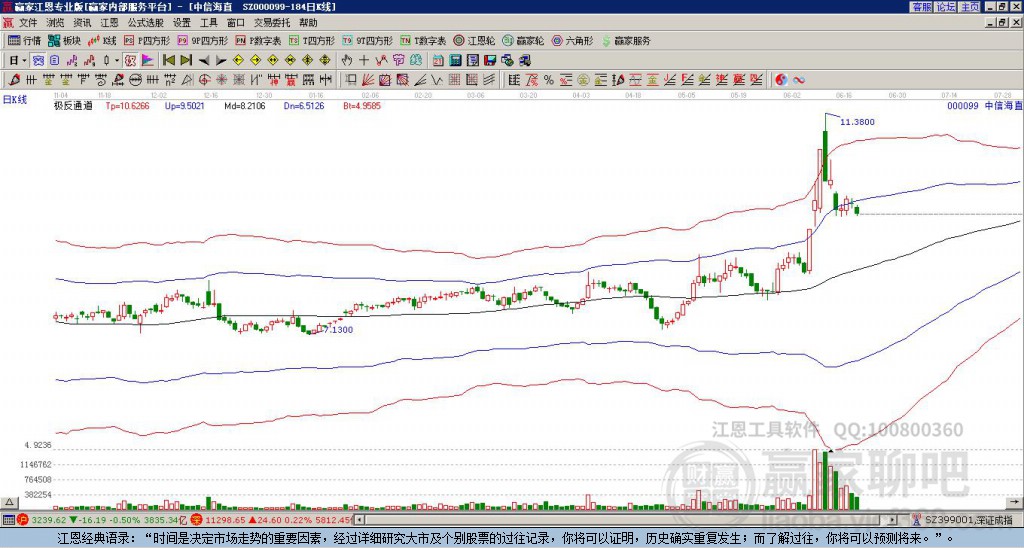Click the 11.3800 high price label
The height and width of the screenshot is (548, 1024).
click(857, 122)
